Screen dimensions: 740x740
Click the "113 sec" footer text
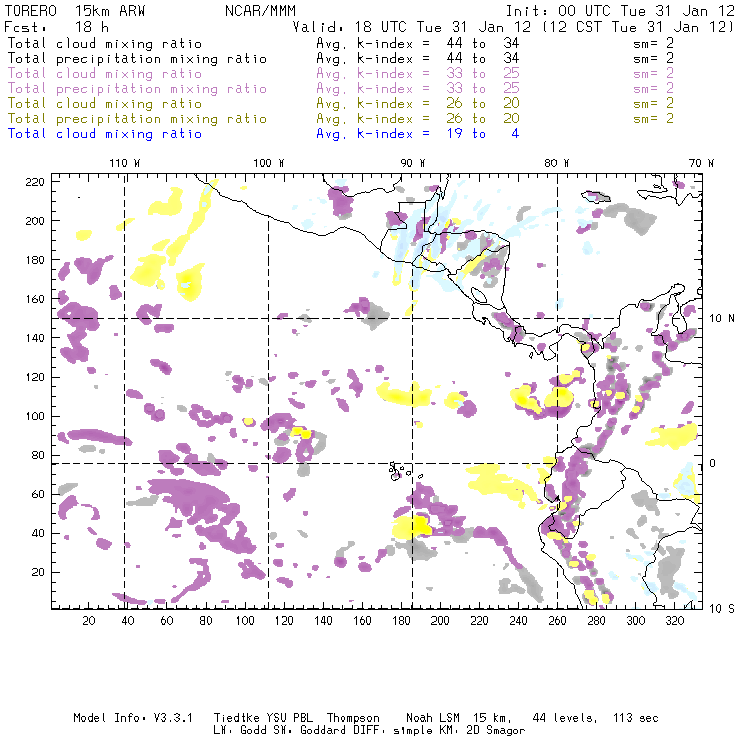[636, 718]
